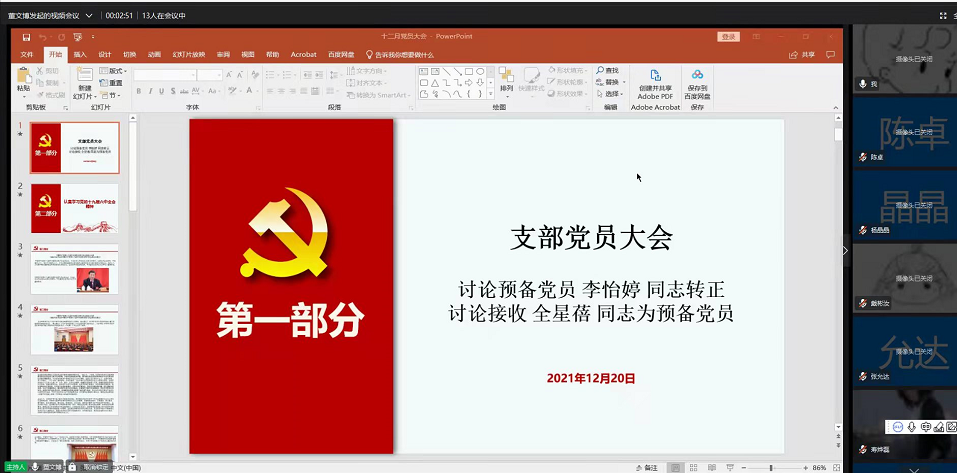Screen dimensions: 957x473
Task: Click the zoom in plus button
Action: 806,468
